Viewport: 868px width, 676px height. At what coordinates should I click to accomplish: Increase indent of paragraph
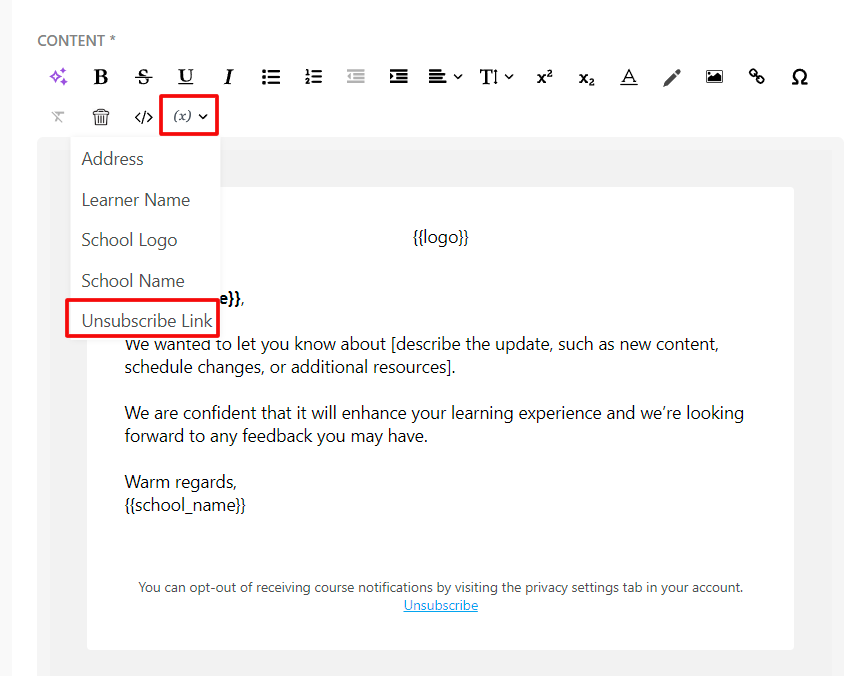coord(399,76)
